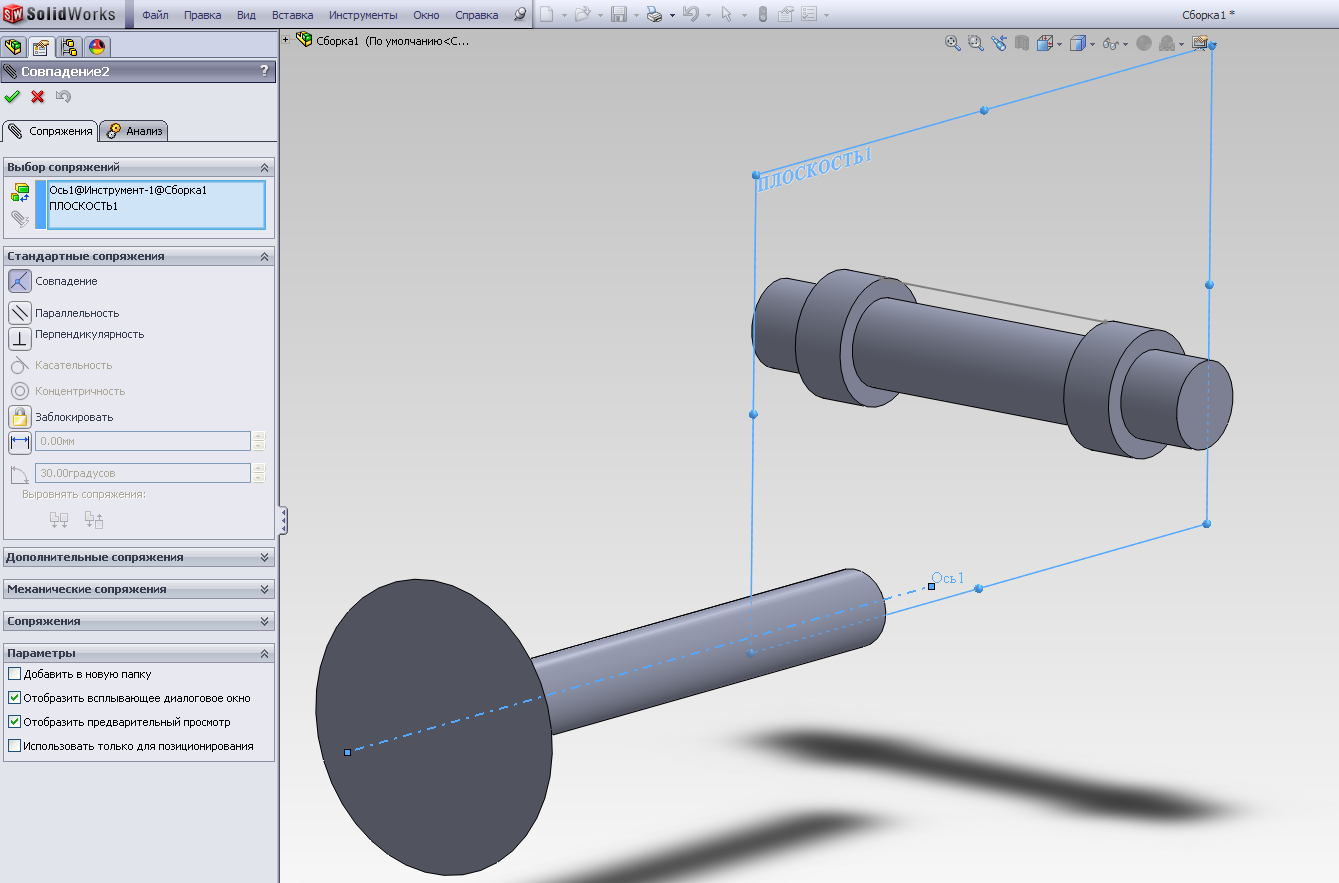The image size is (1339, 883).
Task: Toggle the Заблокировать lock mate
Action: click(x=20, y=417)
